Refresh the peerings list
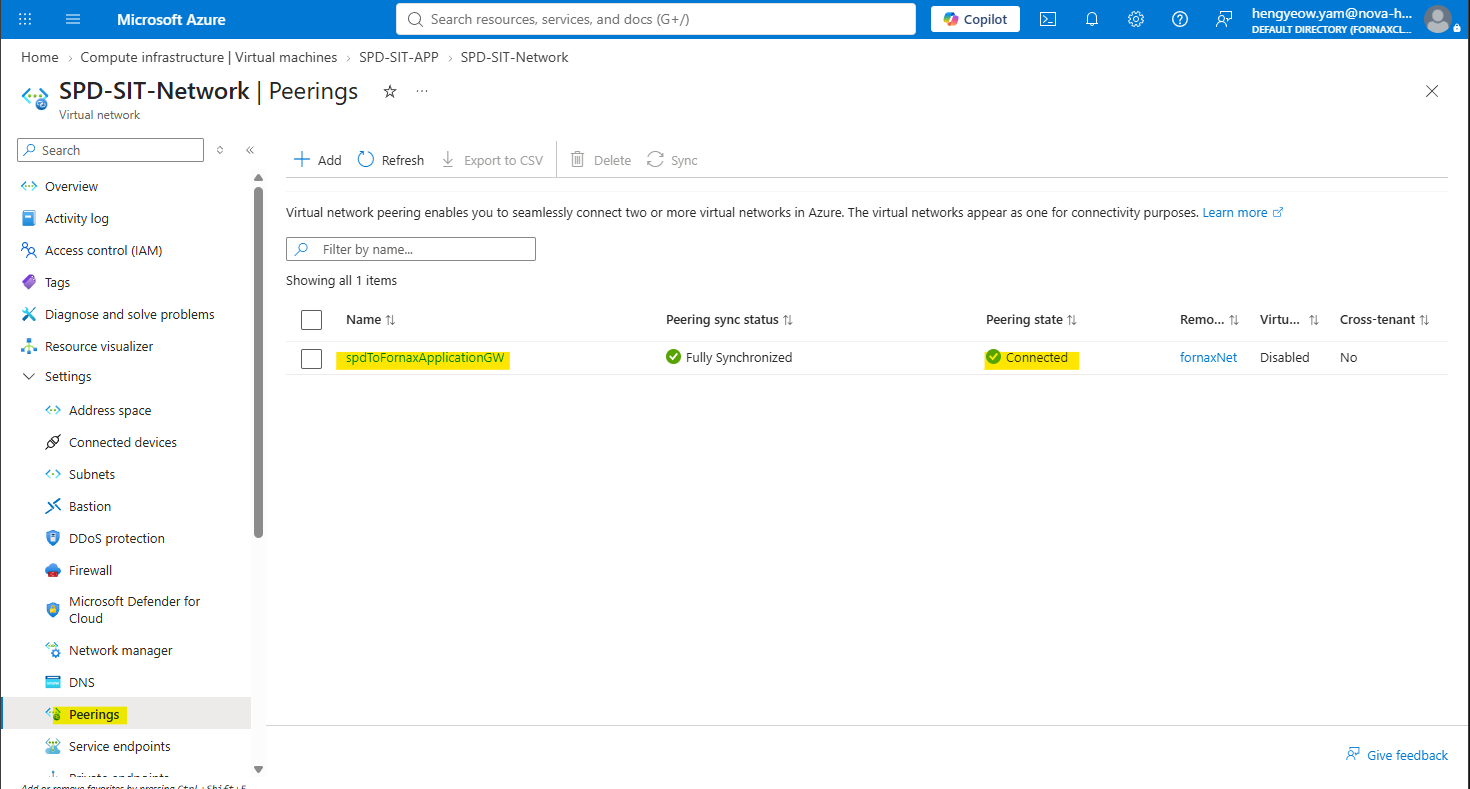 click(x=391, y=160)
